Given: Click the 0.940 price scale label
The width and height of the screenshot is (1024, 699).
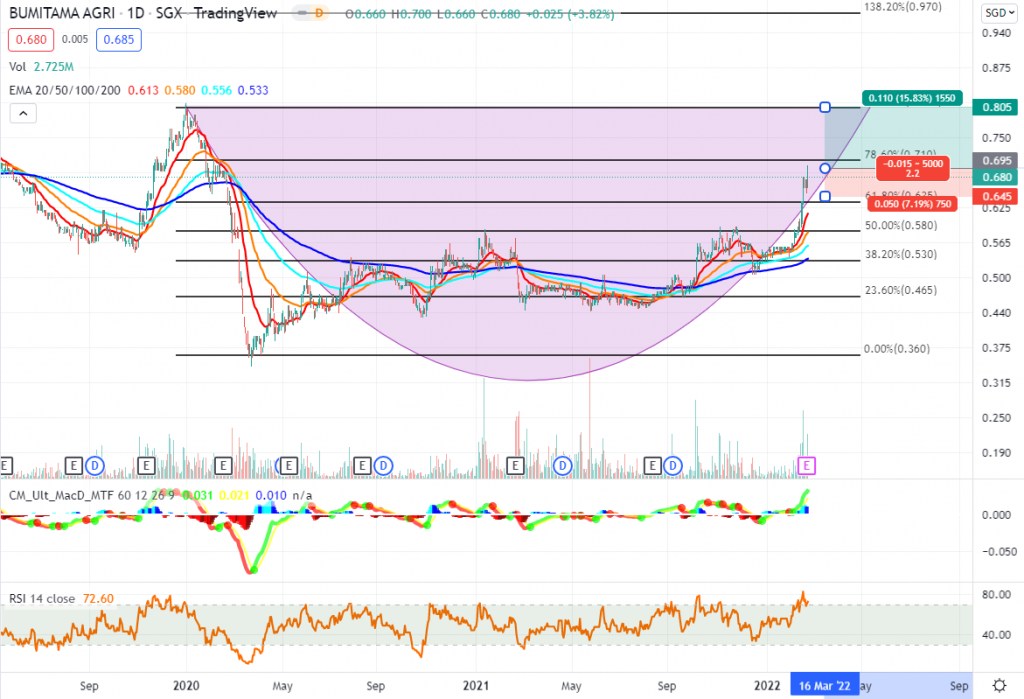Looking at the screenshot, I should (x=996, y=33).
